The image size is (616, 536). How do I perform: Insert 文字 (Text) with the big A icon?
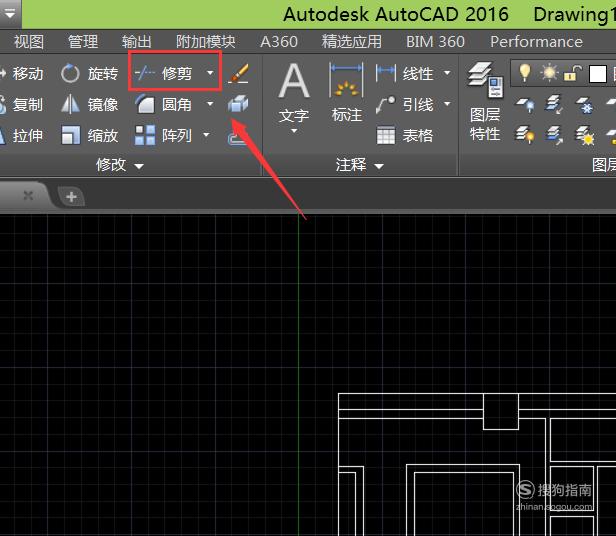(x=294, y=92)
